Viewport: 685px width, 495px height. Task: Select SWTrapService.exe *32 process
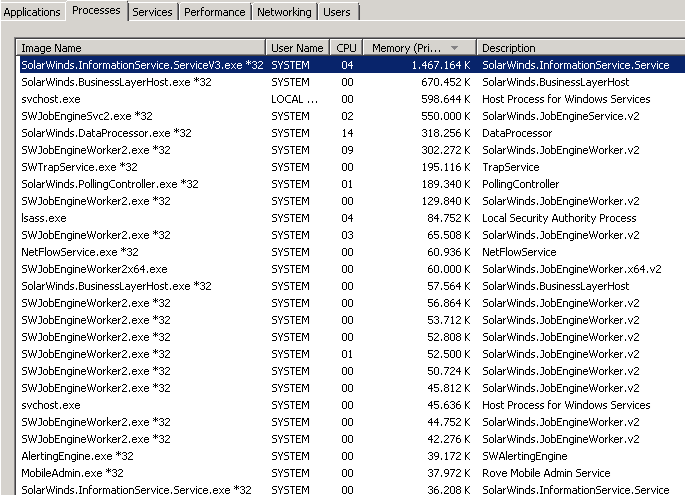pos(351,167)
